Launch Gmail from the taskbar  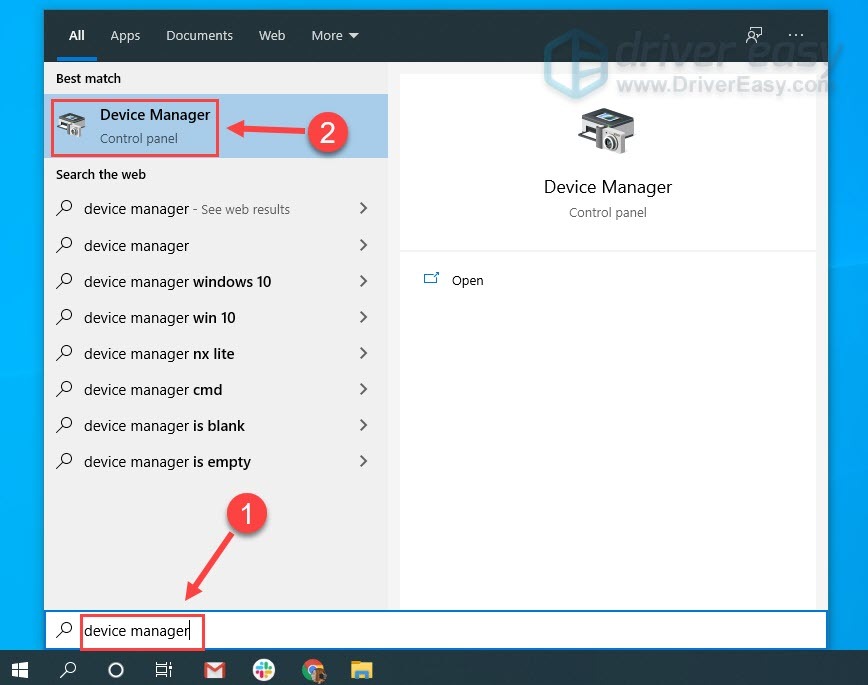coord(214,671)
